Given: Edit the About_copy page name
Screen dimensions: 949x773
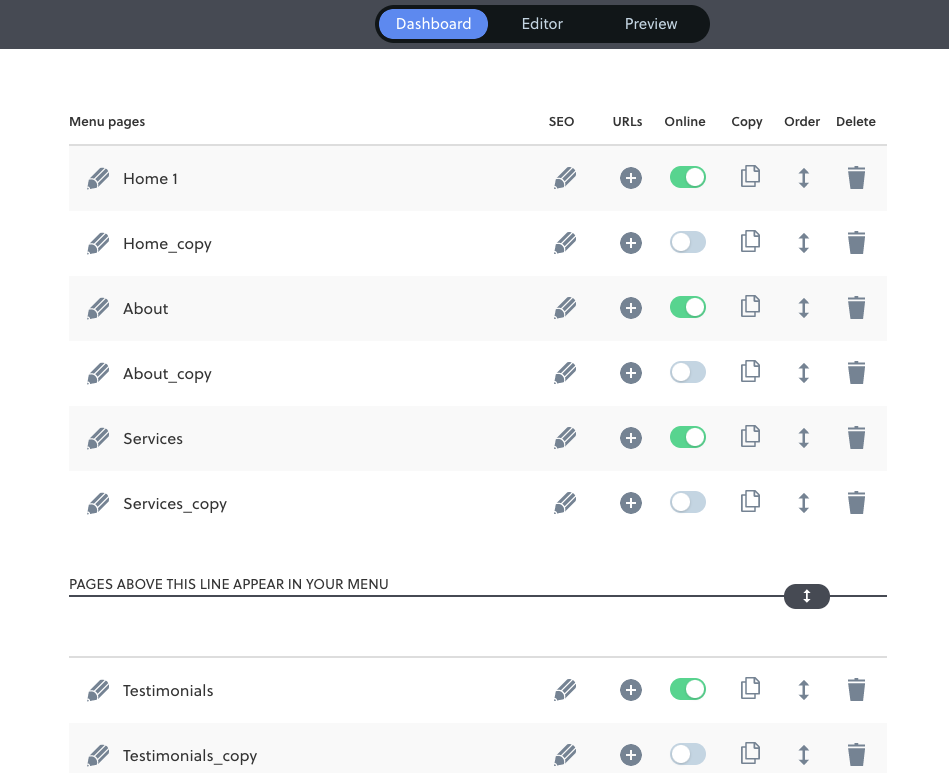Looking at the screenshot, I should coord(98,373).
